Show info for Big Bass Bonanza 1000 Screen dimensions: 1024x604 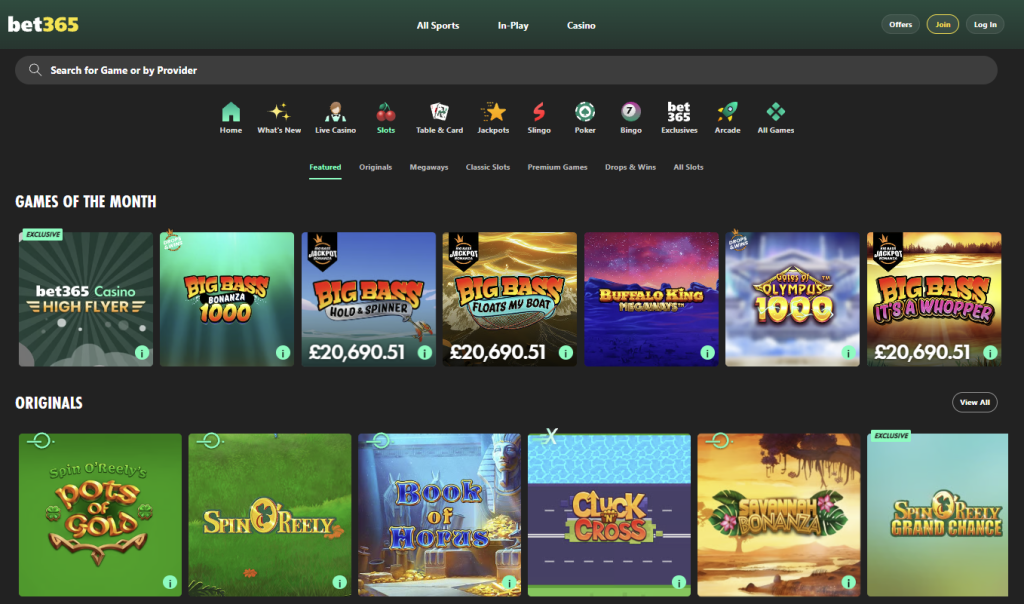pyautogui.click(x=283, y=353)
